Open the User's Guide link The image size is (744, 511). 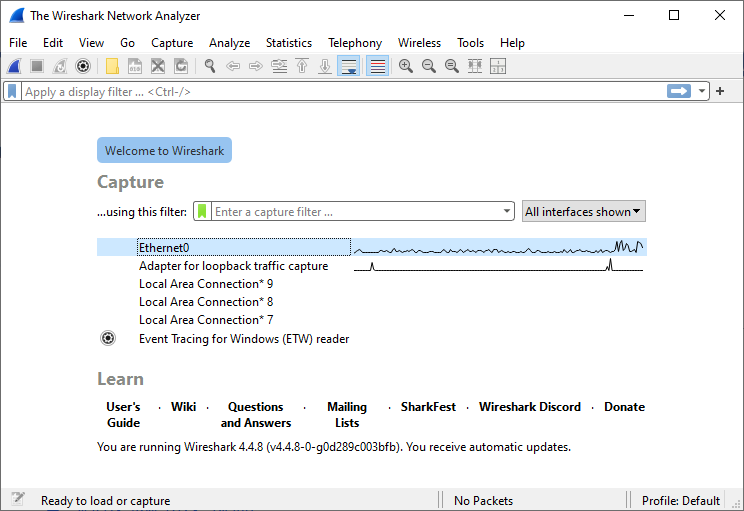(x=123, y=415)
